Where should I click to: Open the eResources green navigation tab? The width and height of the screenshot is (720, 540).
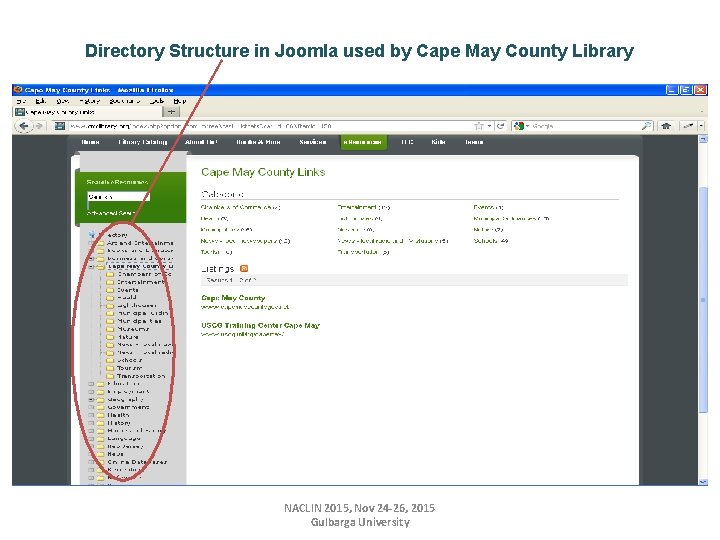[363, 142]
